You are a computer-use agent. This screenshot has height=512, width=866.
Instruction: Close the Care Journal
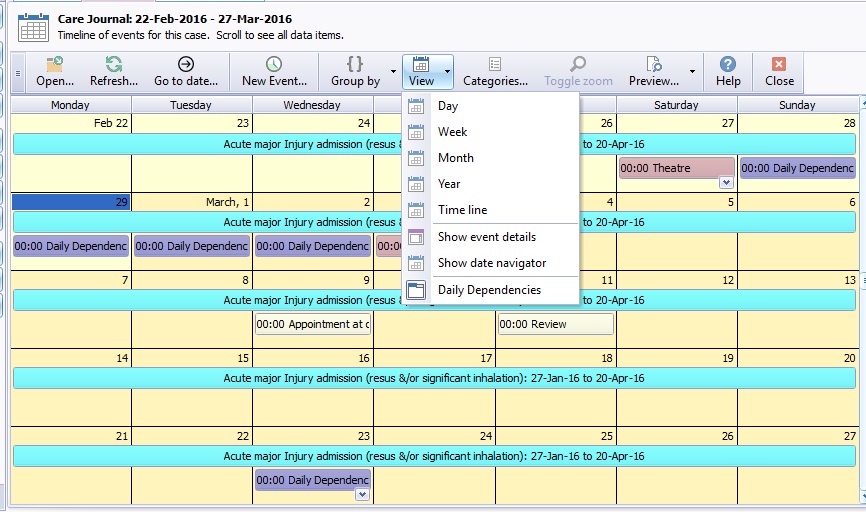coord(779,72)
